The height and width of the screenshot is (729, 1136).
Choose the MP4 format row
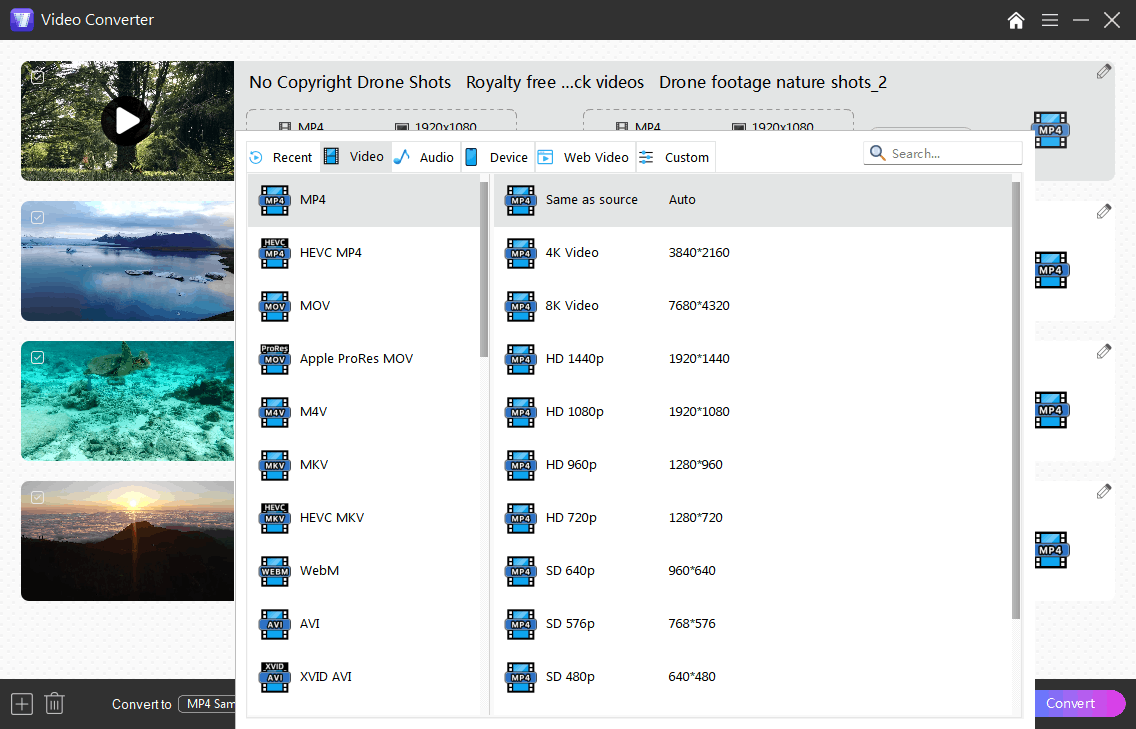coord(364,200)
